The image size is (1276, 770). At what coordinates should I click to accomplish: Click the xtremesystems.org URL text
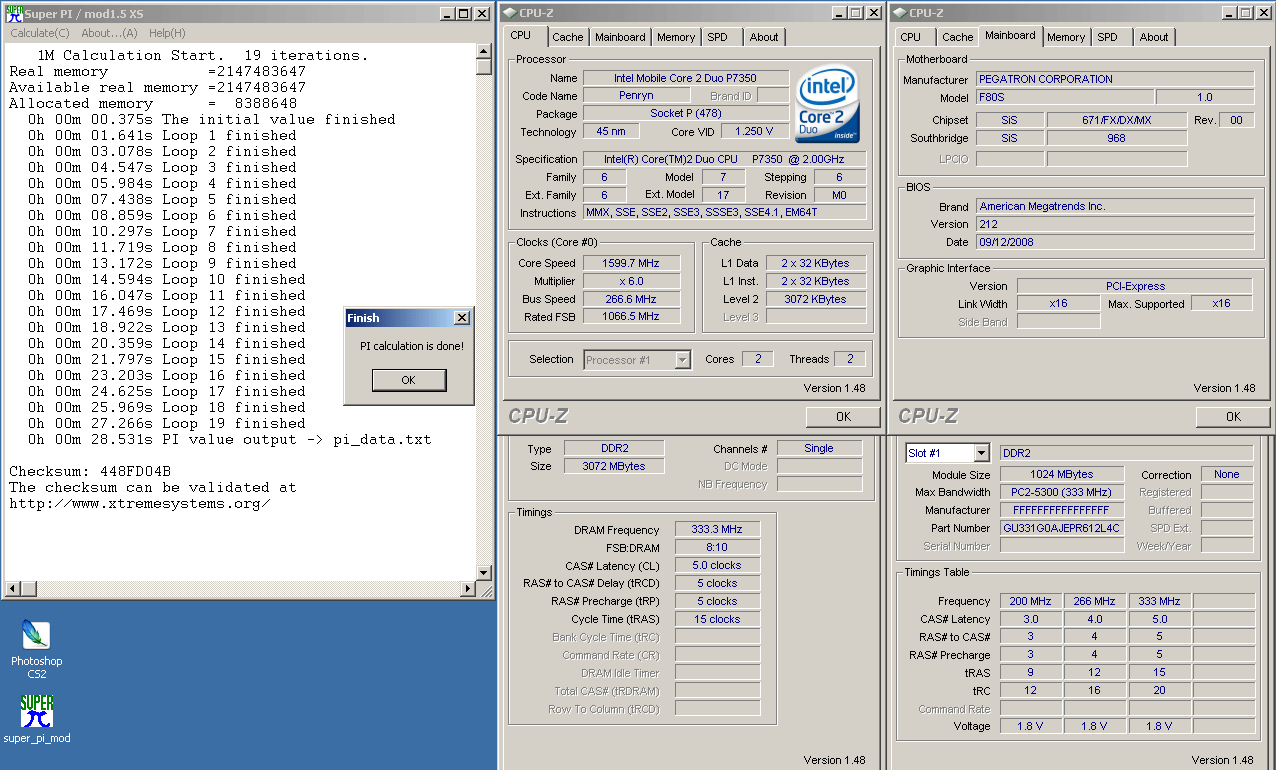coord(140,503)
